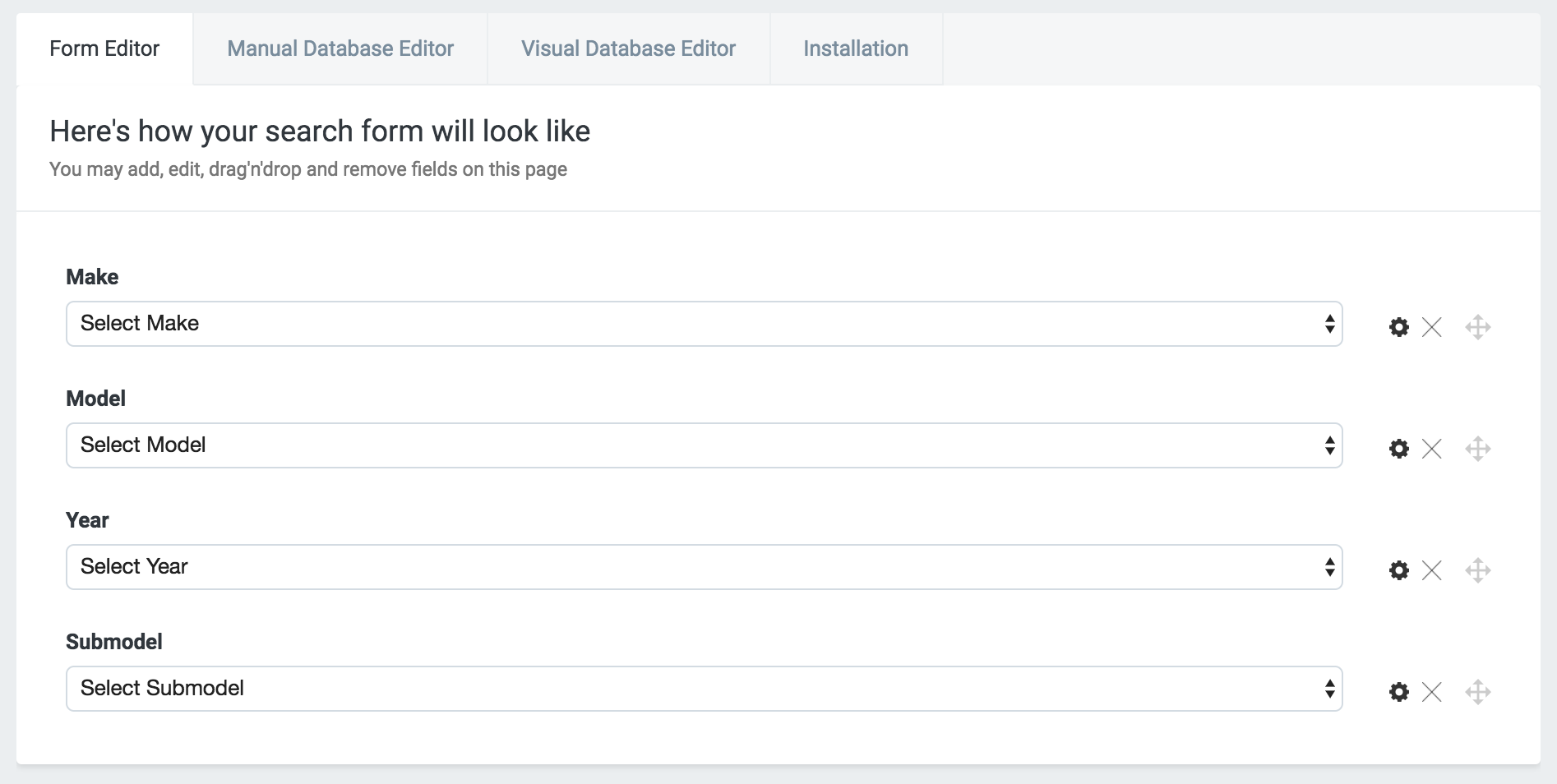Select the Form Editor tab

pos(104,49)
